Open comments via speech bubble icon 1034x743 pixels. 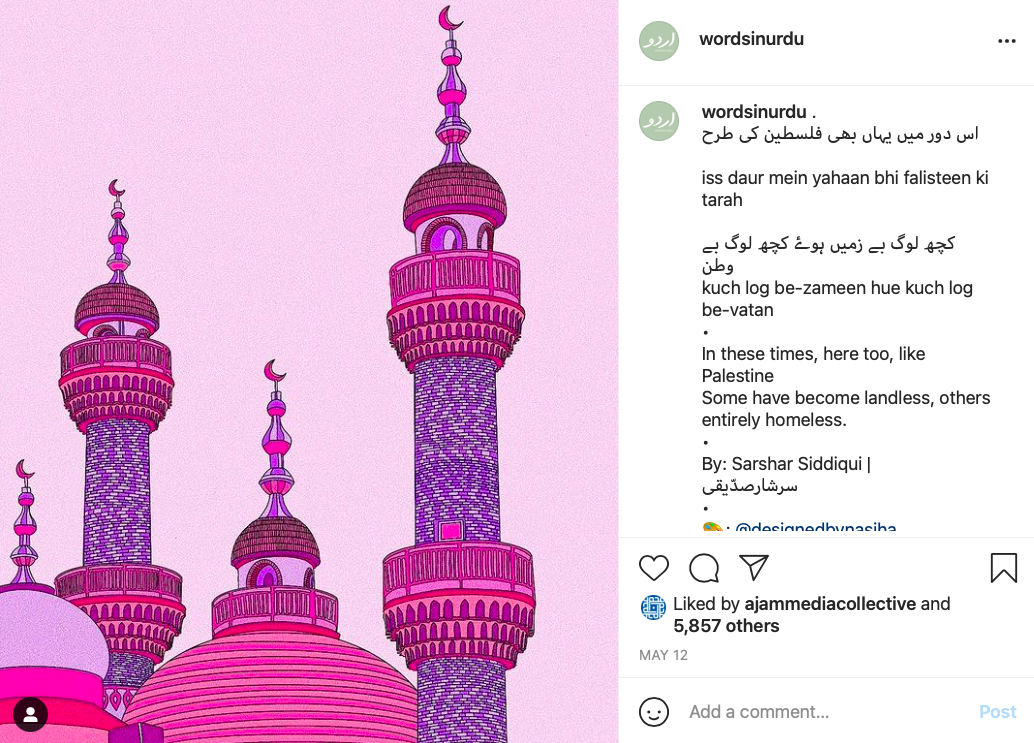point(704,568)
